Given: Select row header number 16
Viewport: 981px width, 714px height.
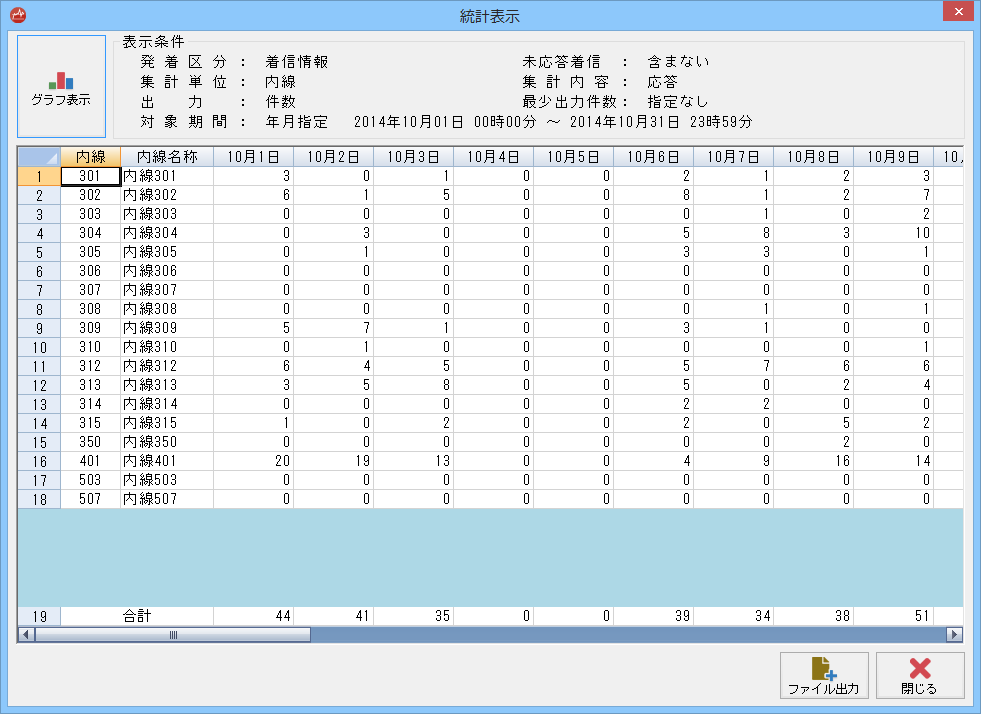Looking at the screenshot, I should (x=39, y=461).
